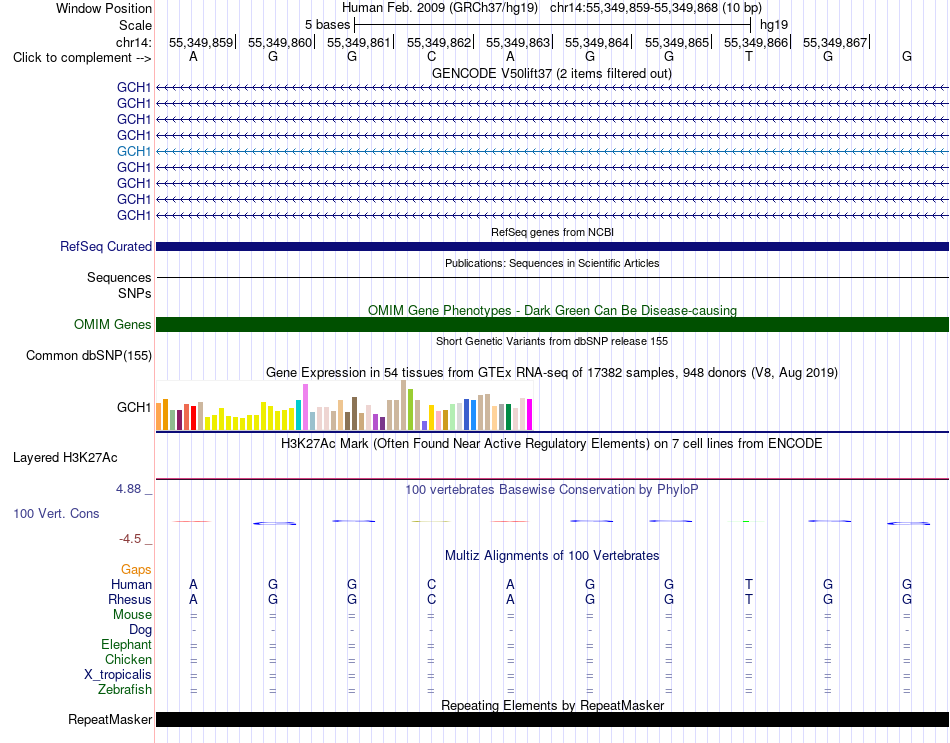Select the 'Dog' species label
The height and width of the screenshot is (743, 950).
[140, 630]
